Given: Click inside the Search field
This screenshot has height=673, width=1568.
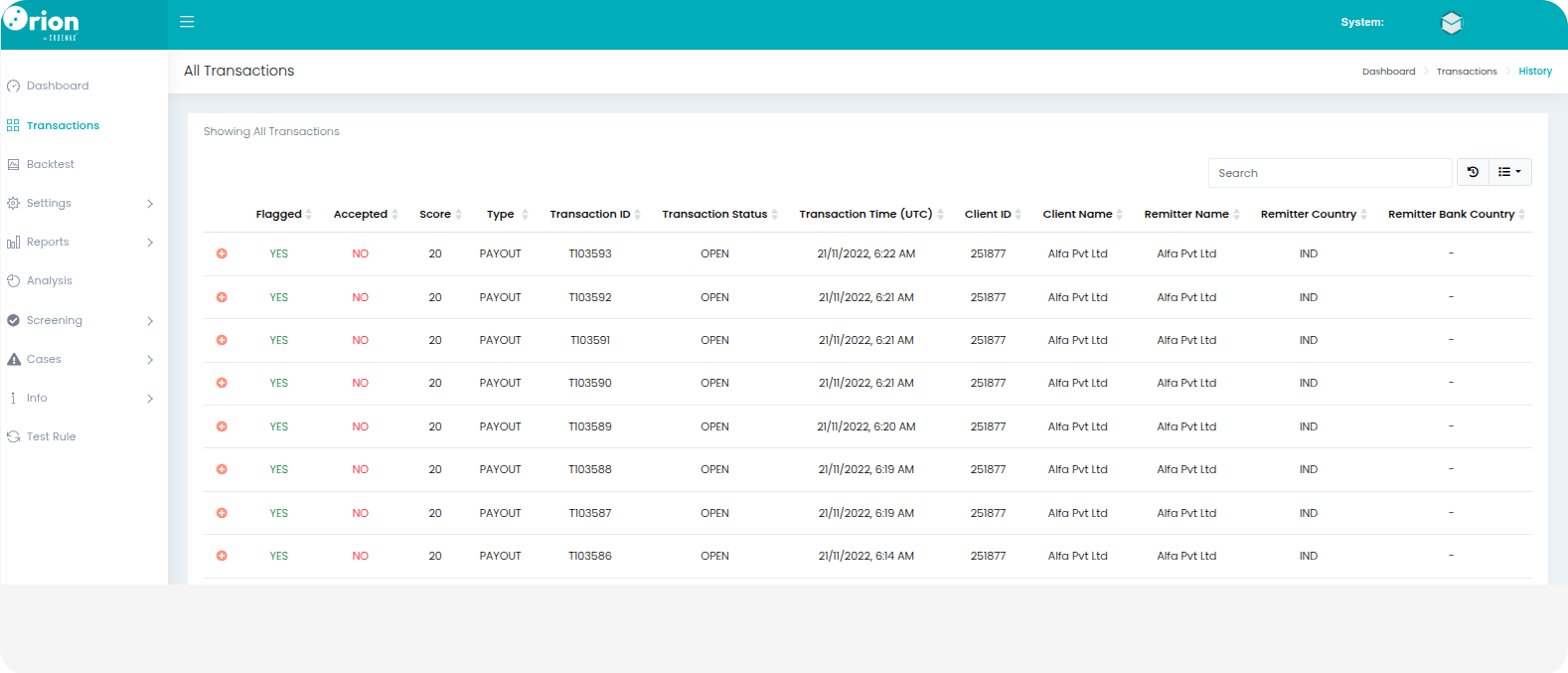Looking at the screenshot, I should point(1330,173).
